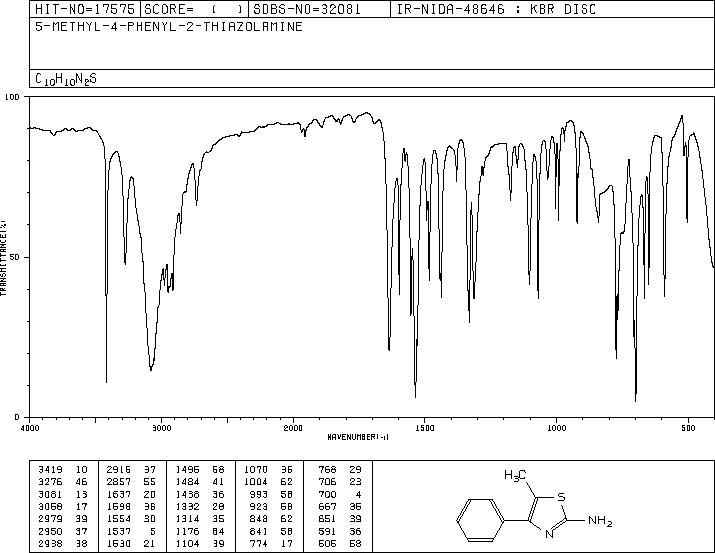Click the H3C methyl label in structure
The width and height of the screenshot is (715, 553).
coord(515,476)
